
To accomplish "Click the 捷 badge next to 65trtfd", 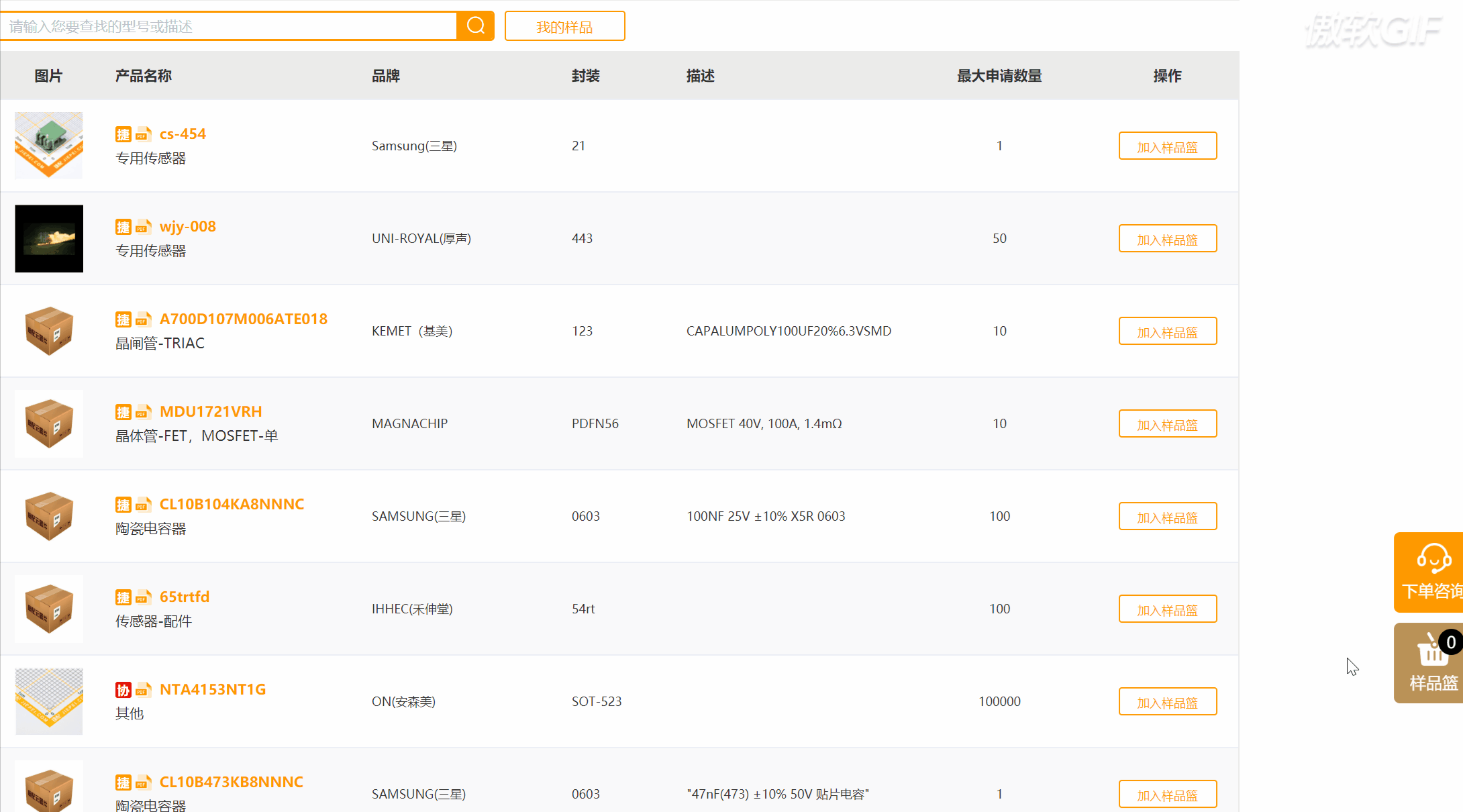I will (123, 597).
